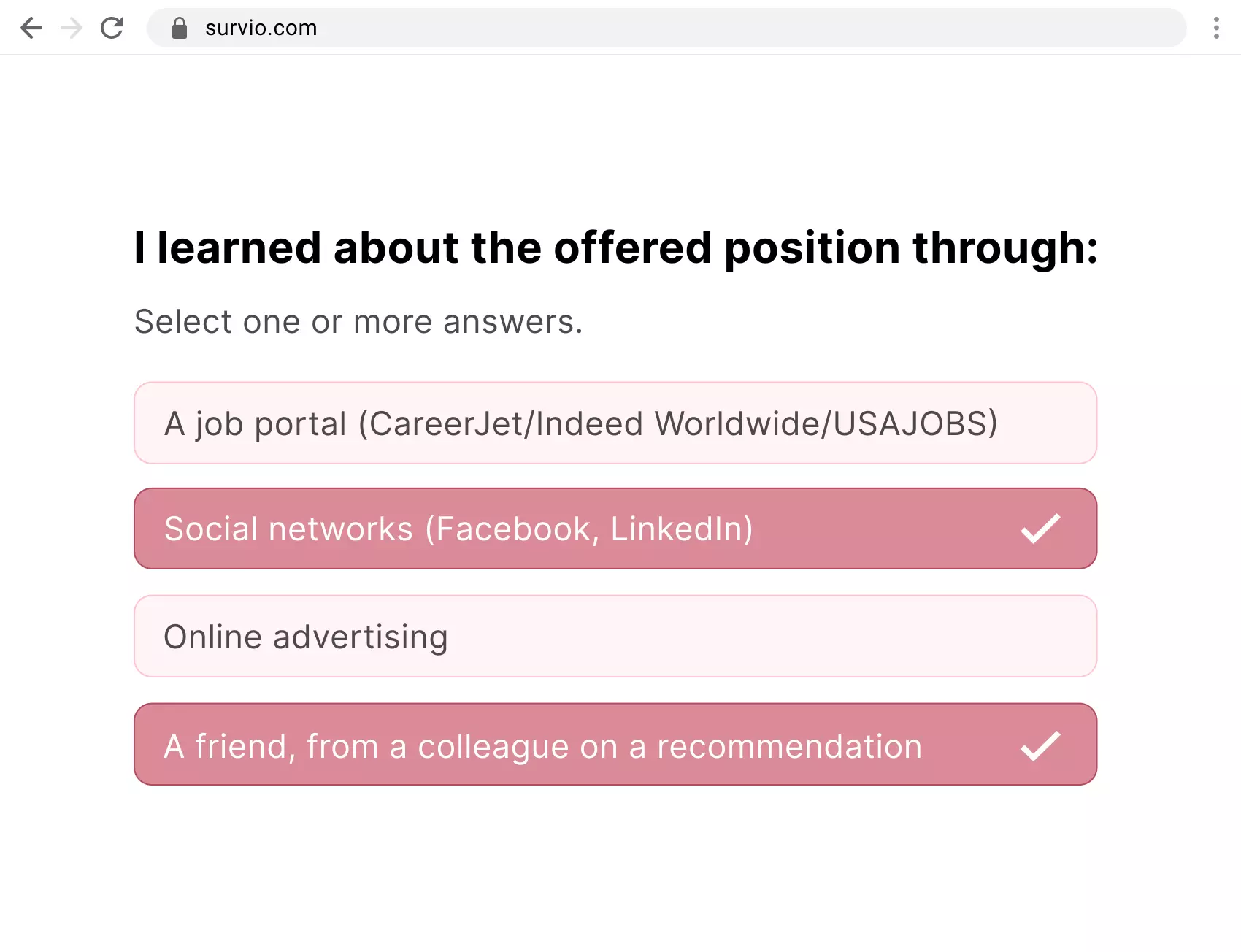Click the CareerJet/Indeed Worldwide/USAJOBS label text
This screenshot has width=1241, height=952.
[x=582, y=423]
